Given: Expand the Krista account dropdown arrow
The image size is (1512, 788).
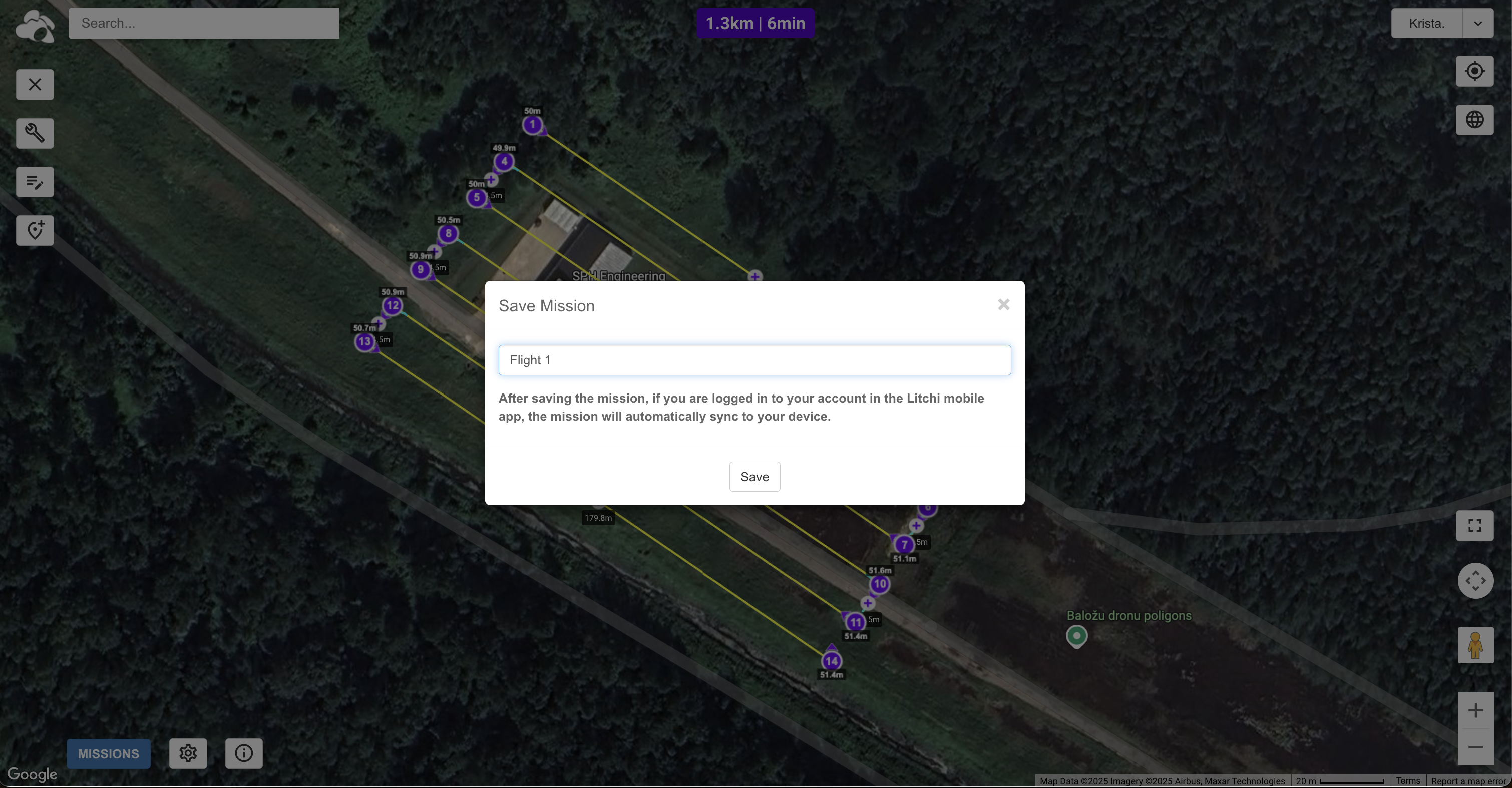Looking at the screenshot, I should tap(1477, 24).
